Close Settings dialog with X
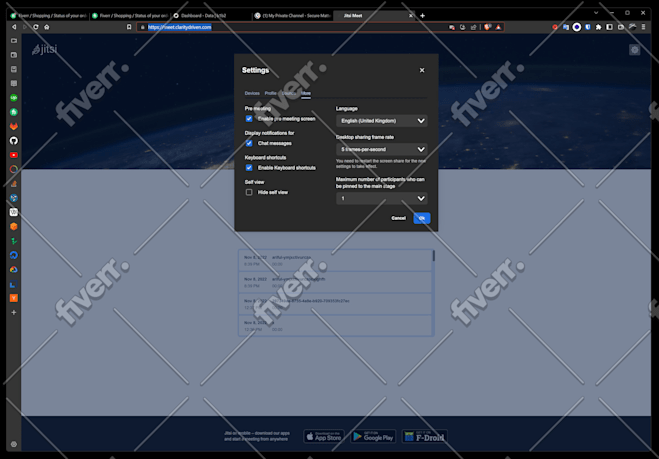 click(x=422, y=70)
